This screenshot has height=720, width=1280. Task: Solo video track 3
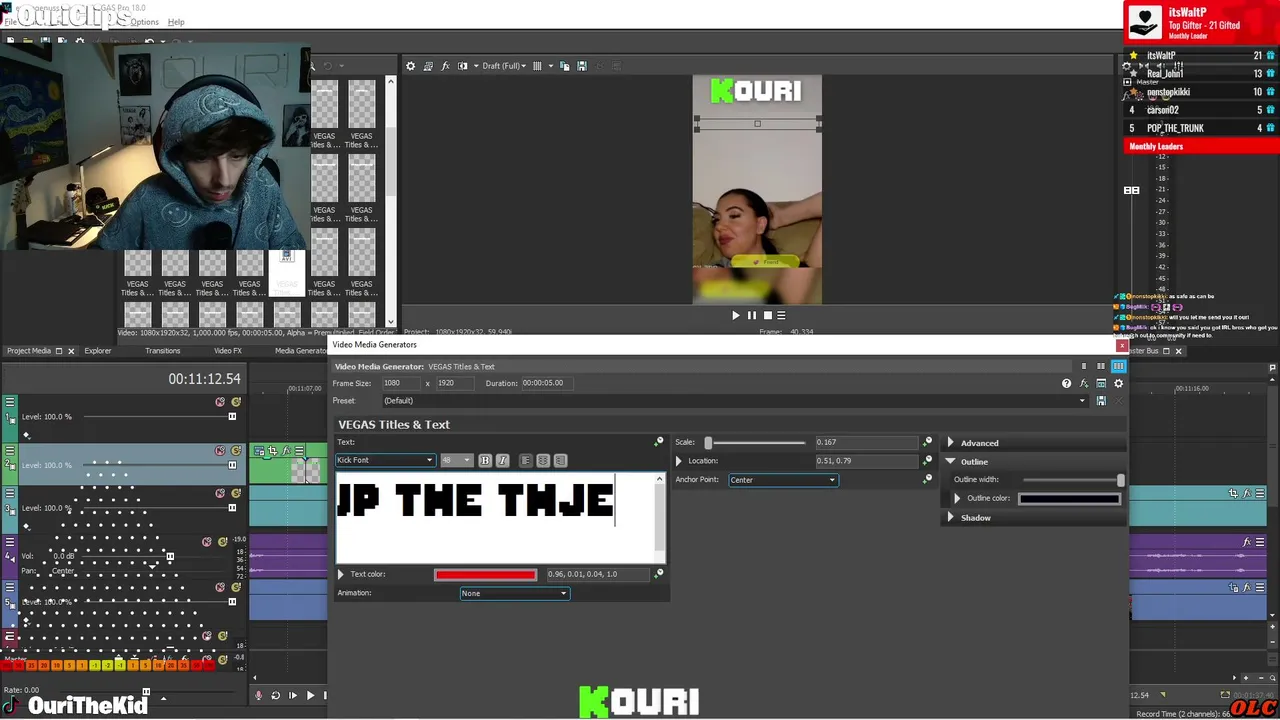[x=236, y=493]
